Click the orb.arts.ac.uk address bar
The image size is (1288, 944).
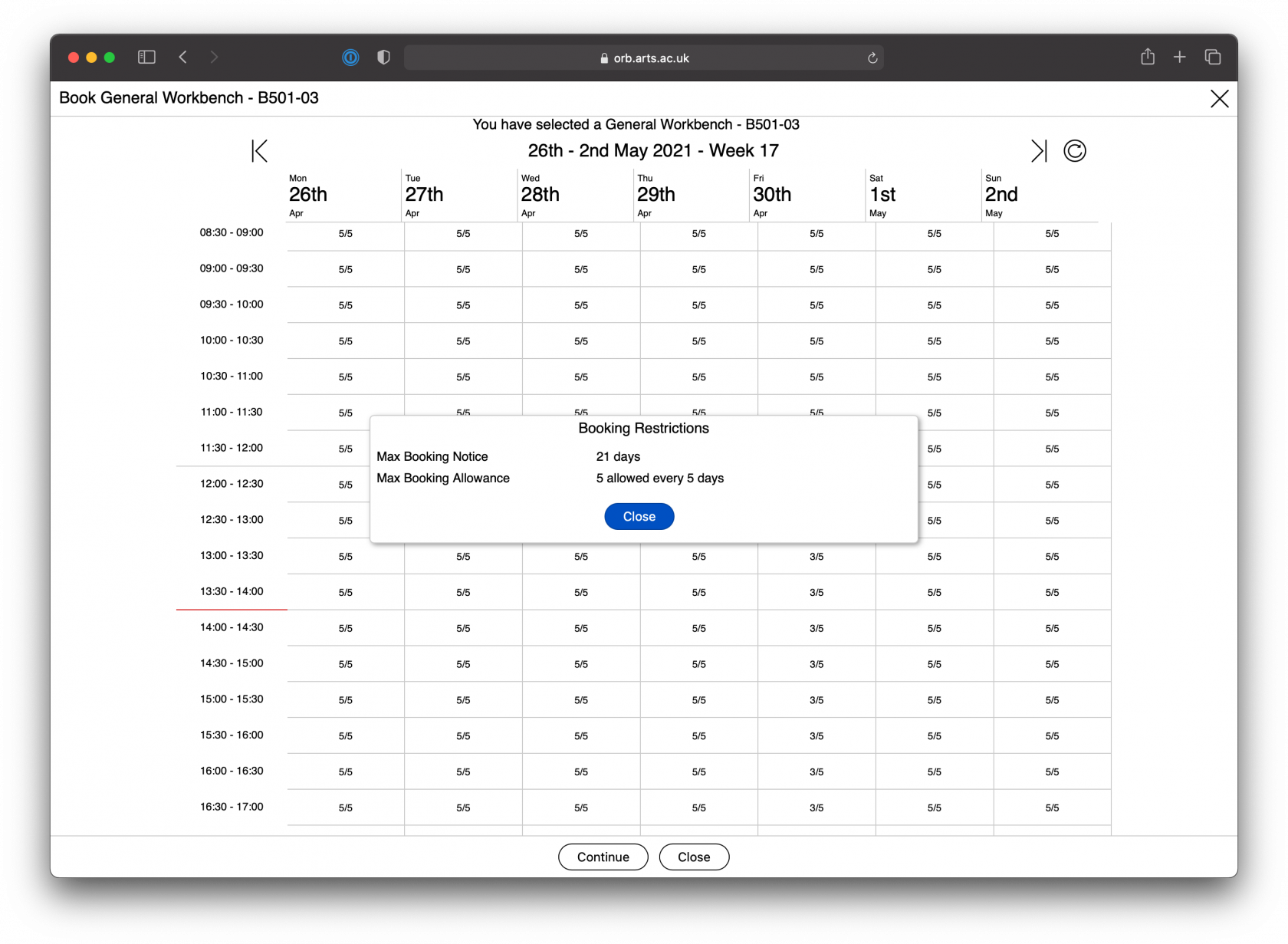pyautogui.click(x=644, y=58)
